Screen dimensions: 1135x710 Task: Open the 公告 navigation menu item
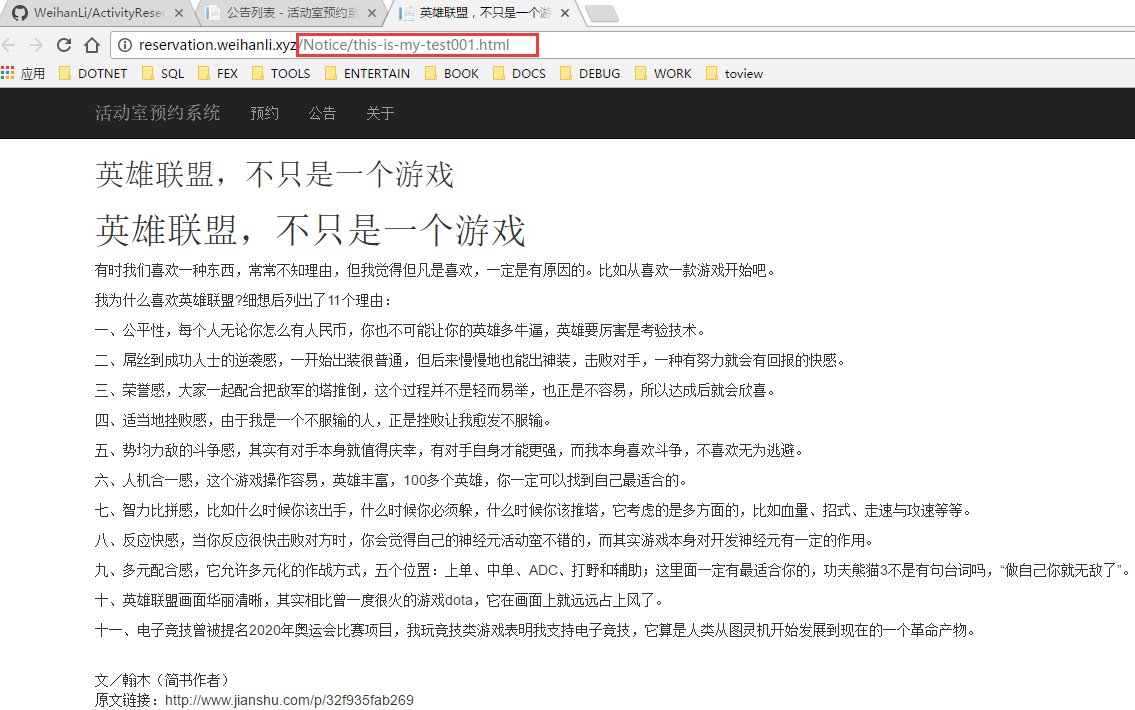click(322, 113)
